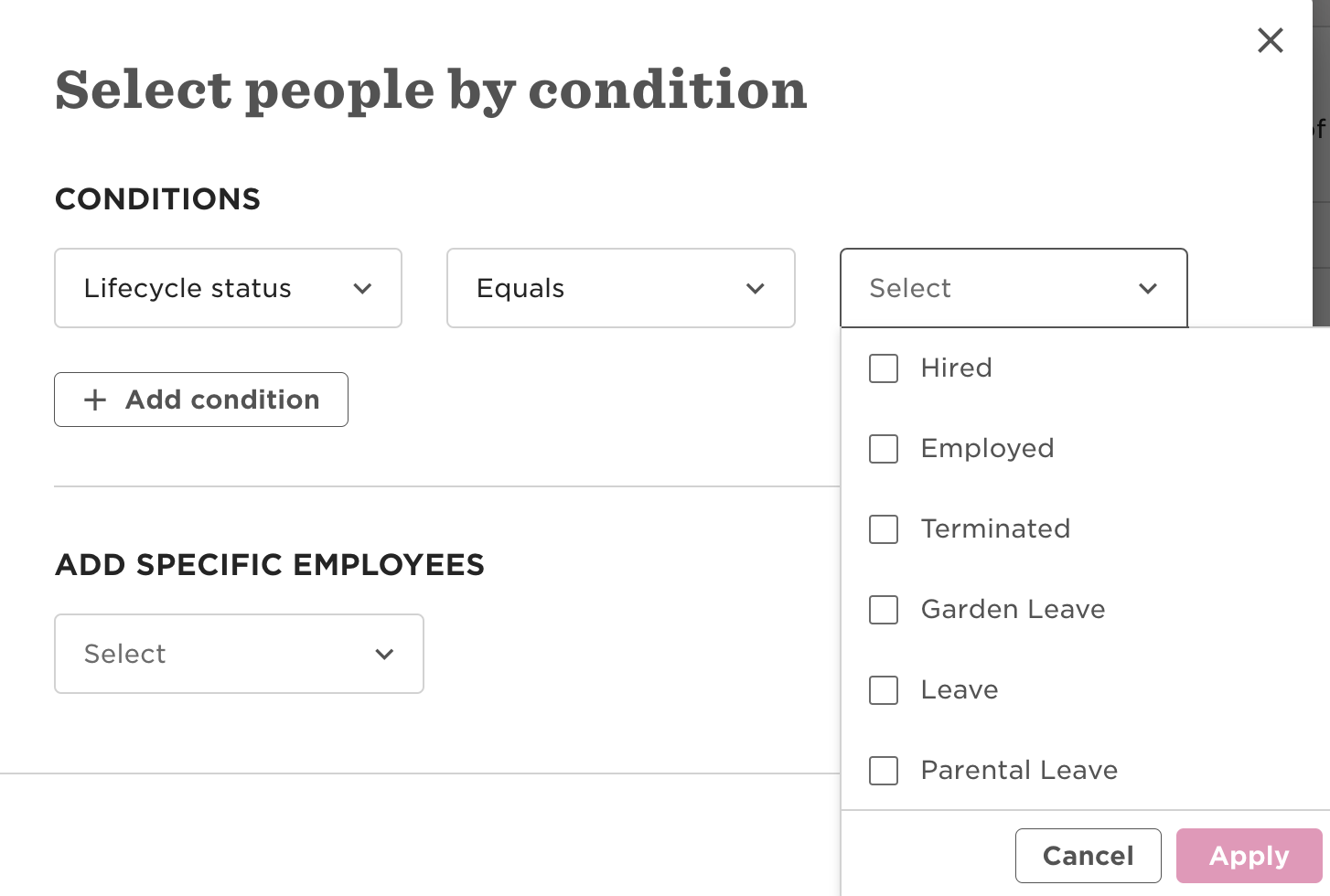Open the Equals operator dropdown
This screenshot has width=1330, height=896.
[604, 288]
